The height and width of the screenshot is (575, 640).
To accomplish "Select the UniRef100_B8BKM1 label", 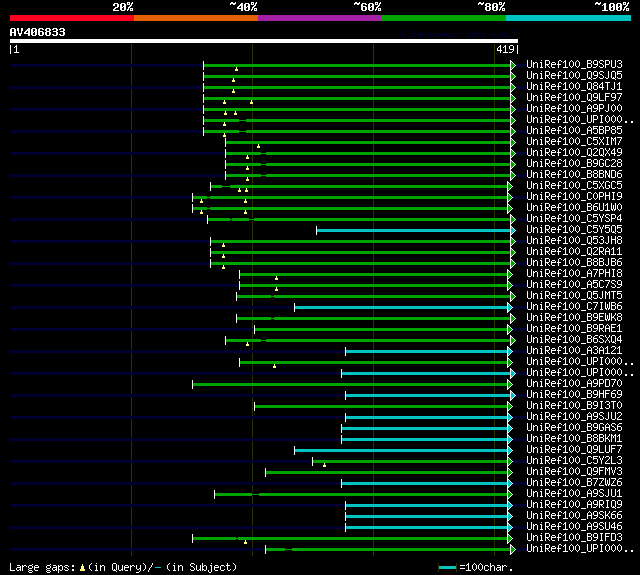I will [x=574, y=438].
